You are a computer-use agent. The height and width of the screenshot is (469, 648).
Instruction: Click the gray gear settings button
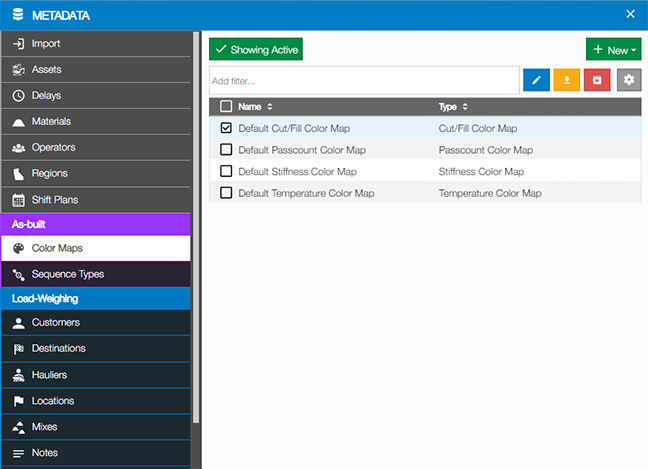click(x=629, y=80)
